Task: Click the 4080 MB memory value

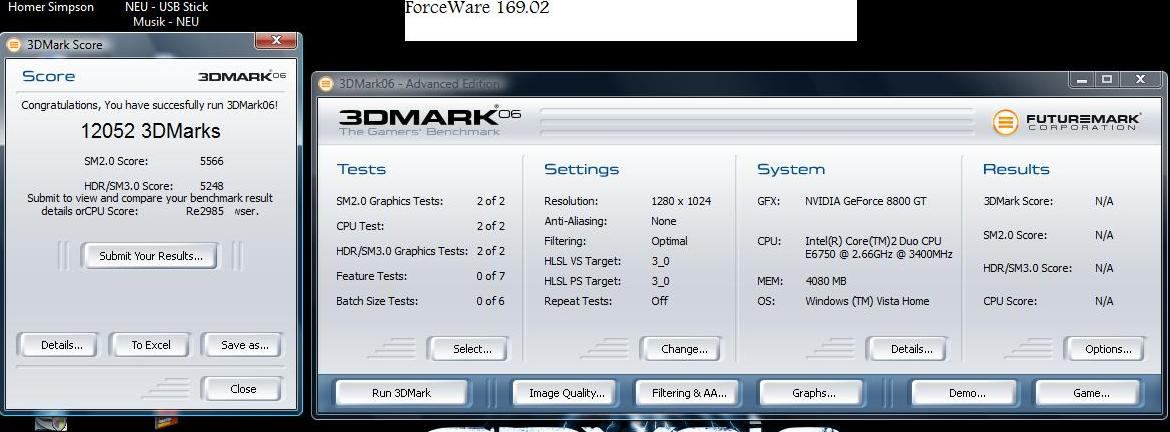Action: 825,281
